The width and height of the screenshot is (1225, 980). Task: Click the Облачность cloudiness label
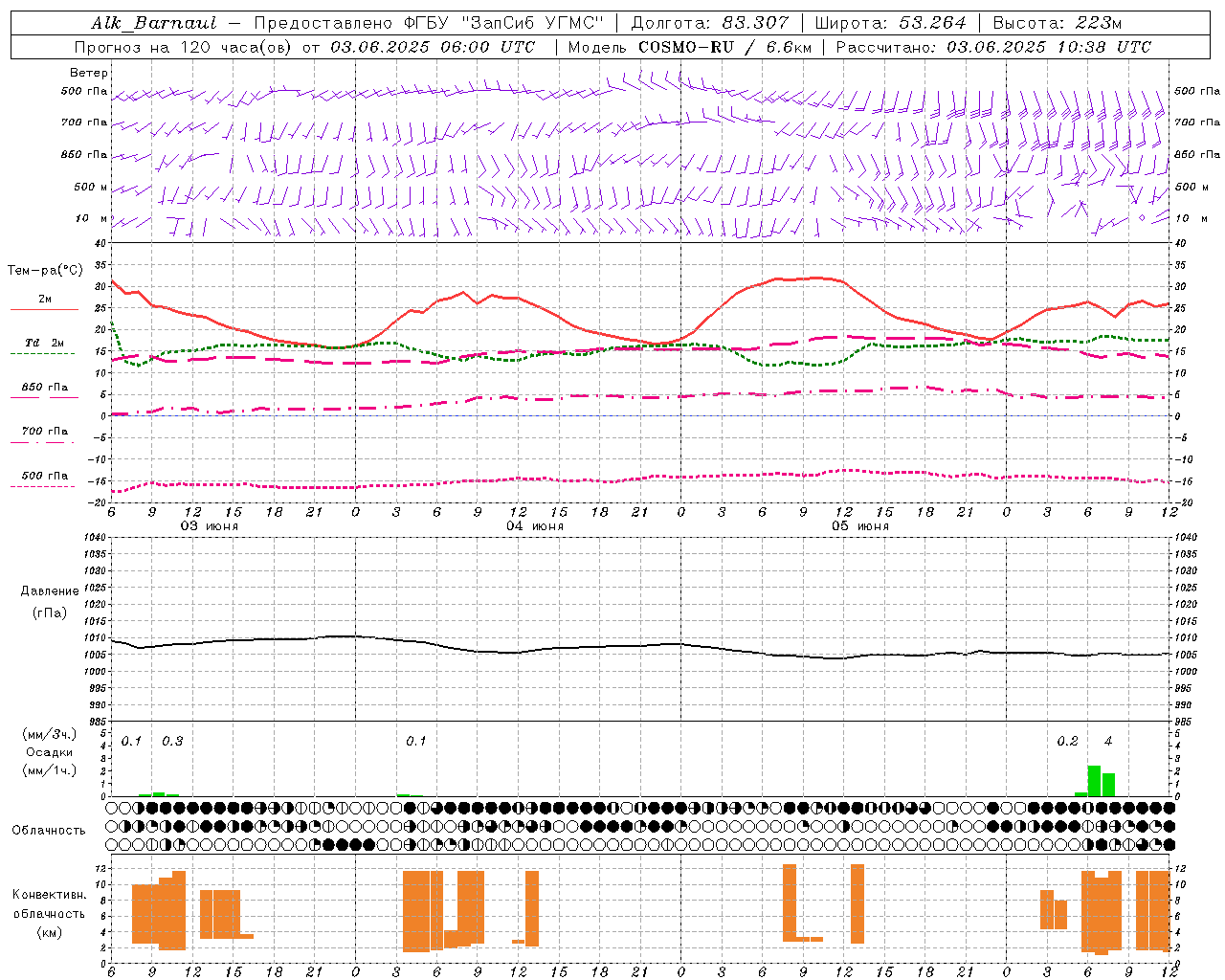pyautogui.click(x=49, y=830)
